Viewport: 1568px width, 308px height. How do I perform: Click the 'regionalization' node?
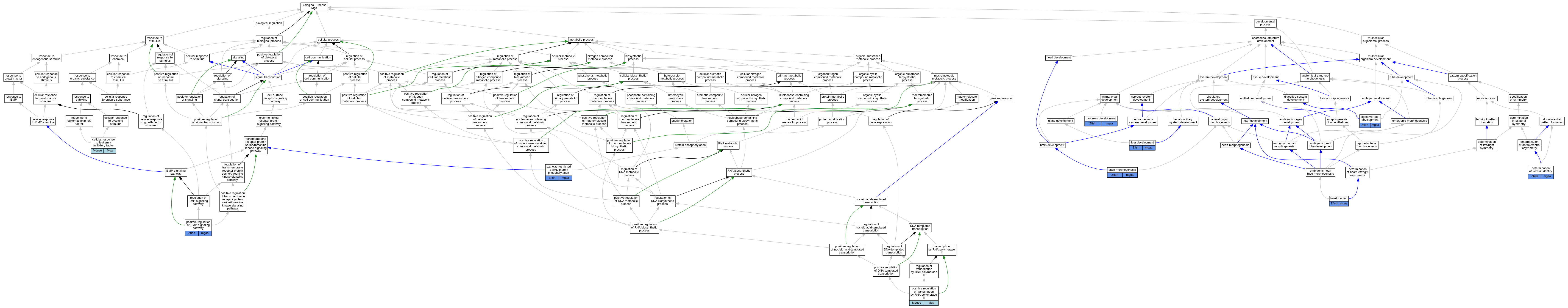pos(1486,98)
